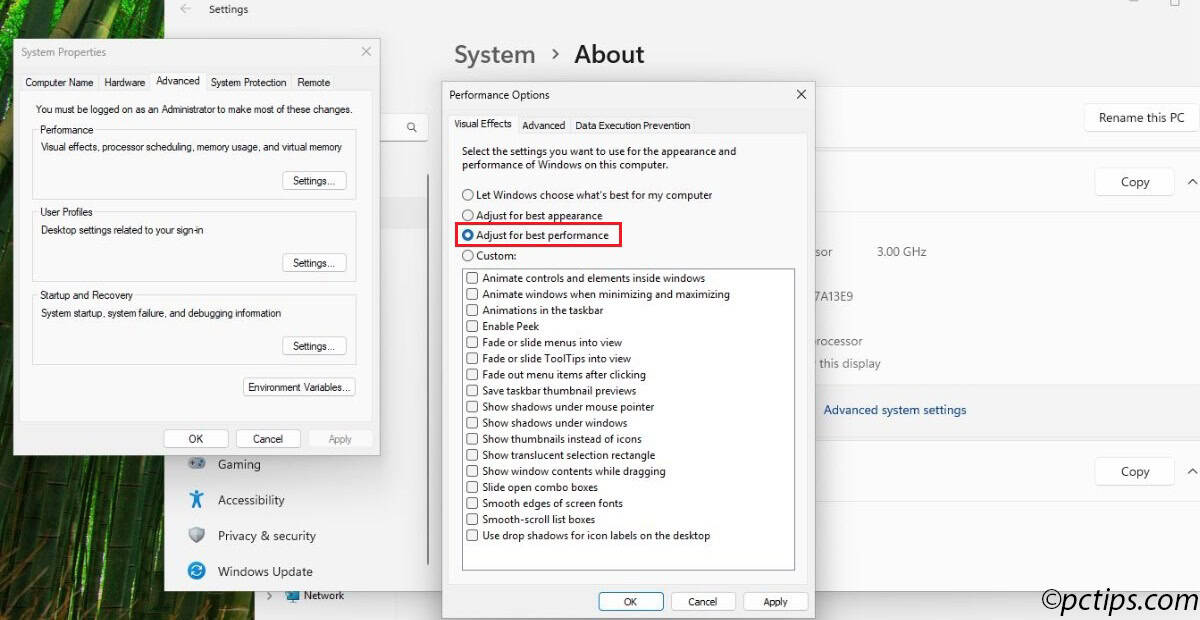The height and width of the screenshot is (620, 1200).
Task: Check Slide open combo boxes
Action: [x=472, y=487]
